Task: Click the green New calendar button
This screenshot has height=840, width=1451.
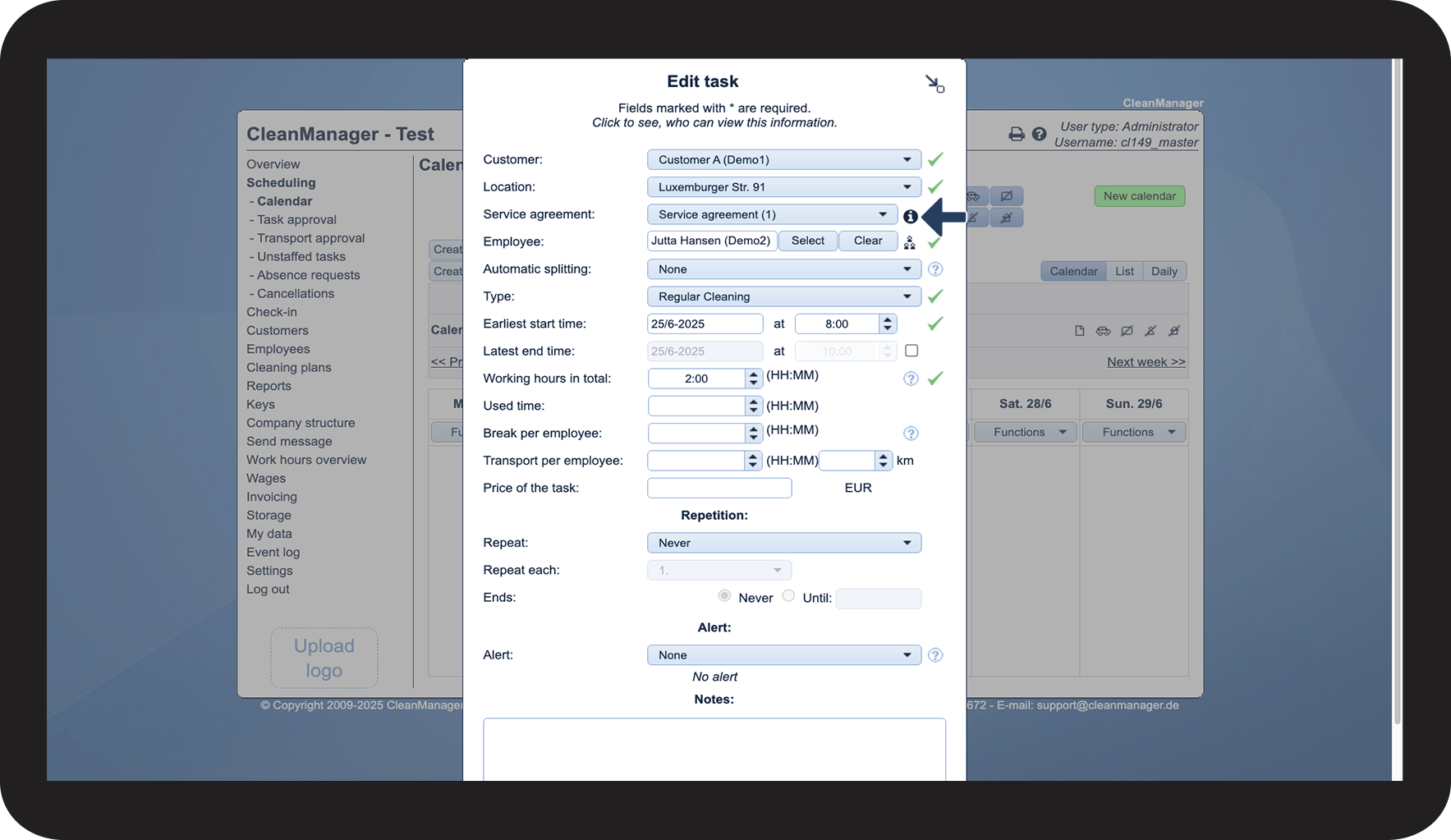Action: click(1140, 196)
